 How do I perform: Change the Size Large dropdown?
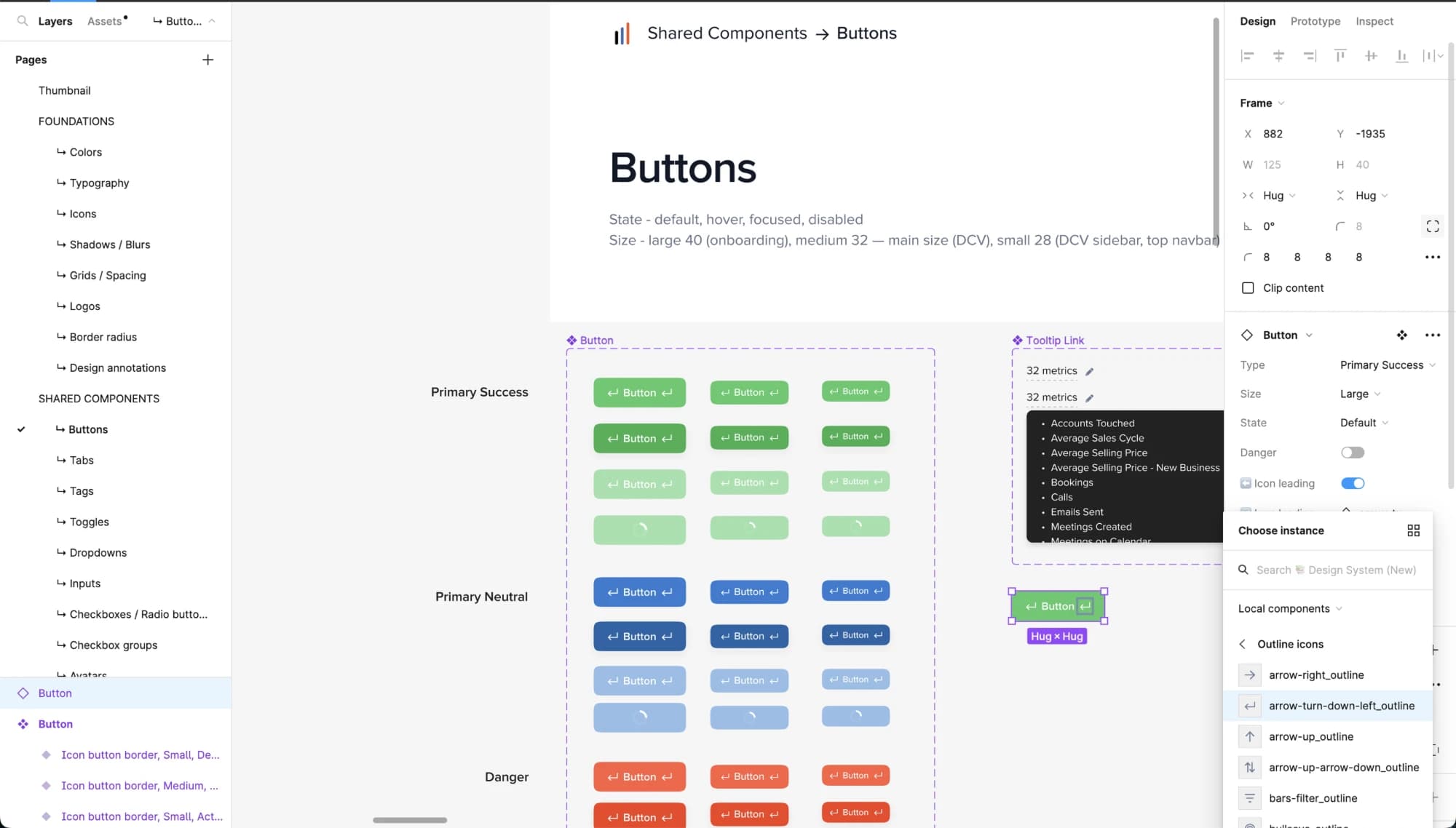tap(1361, 394)
